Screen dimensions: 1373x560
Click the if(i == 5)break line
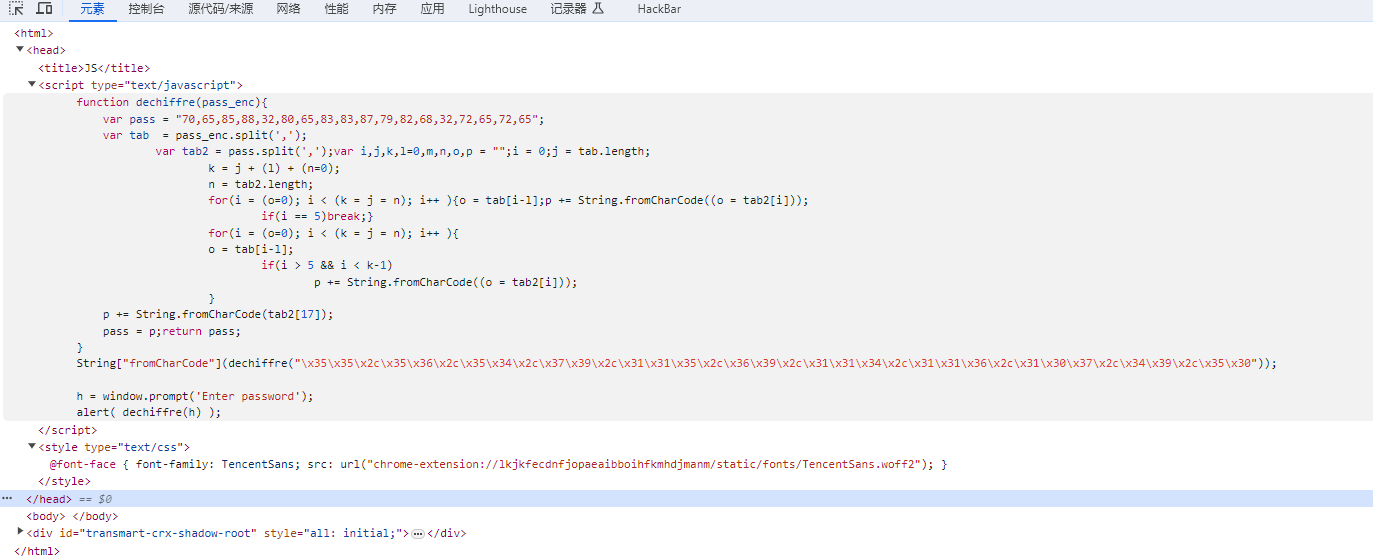pos(317,216)
